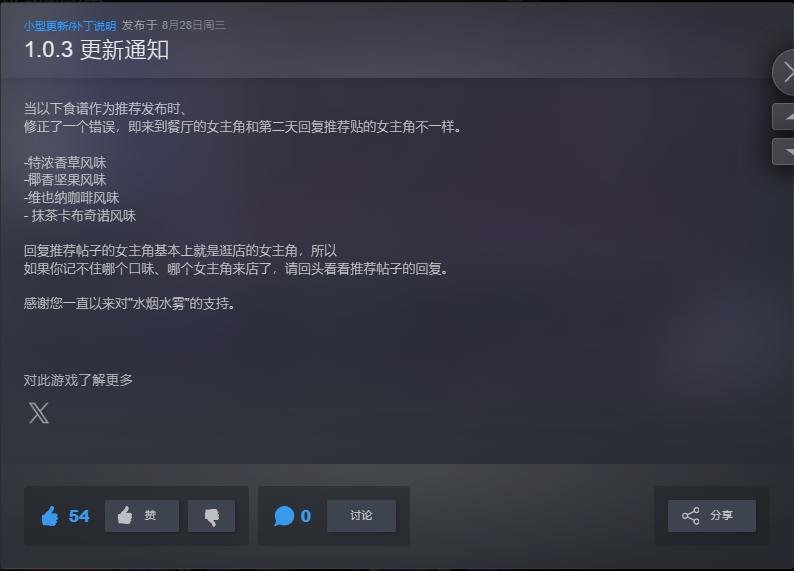Screen dimensions: 794x571
Task: Close the announcement with the X button
Action: pos(785,72)
